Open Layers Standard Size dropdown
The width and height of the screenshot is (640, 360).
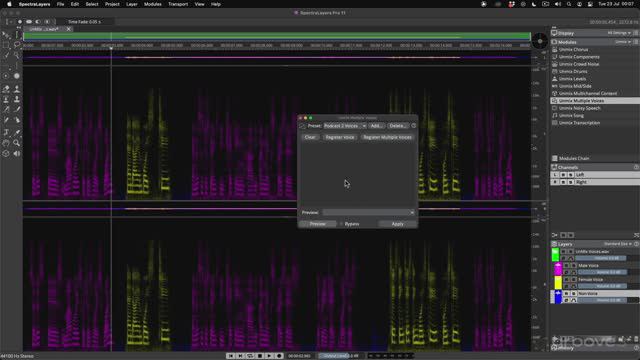pyautogui.click(x=618, y=244)
